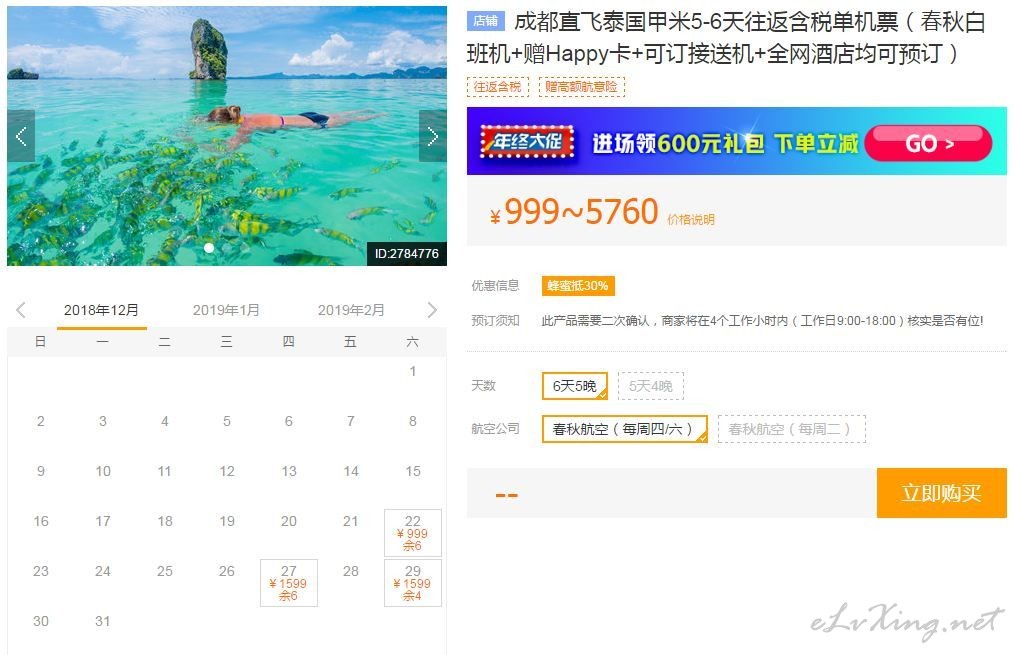Go to earlier months with calendar left chevron

[21, 310]
